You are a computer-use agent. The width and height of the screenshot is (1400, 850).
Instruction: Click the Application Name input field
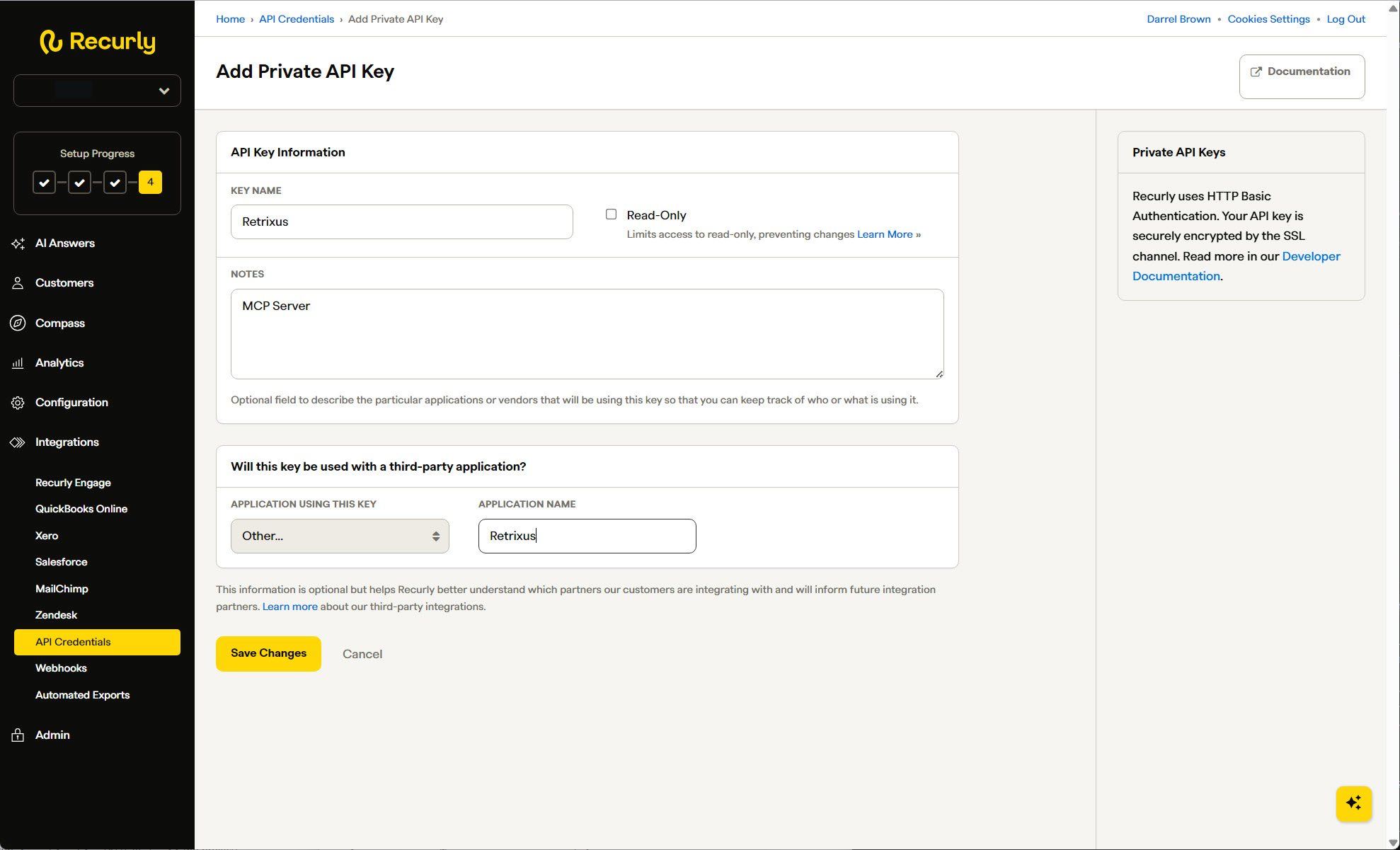587,536
